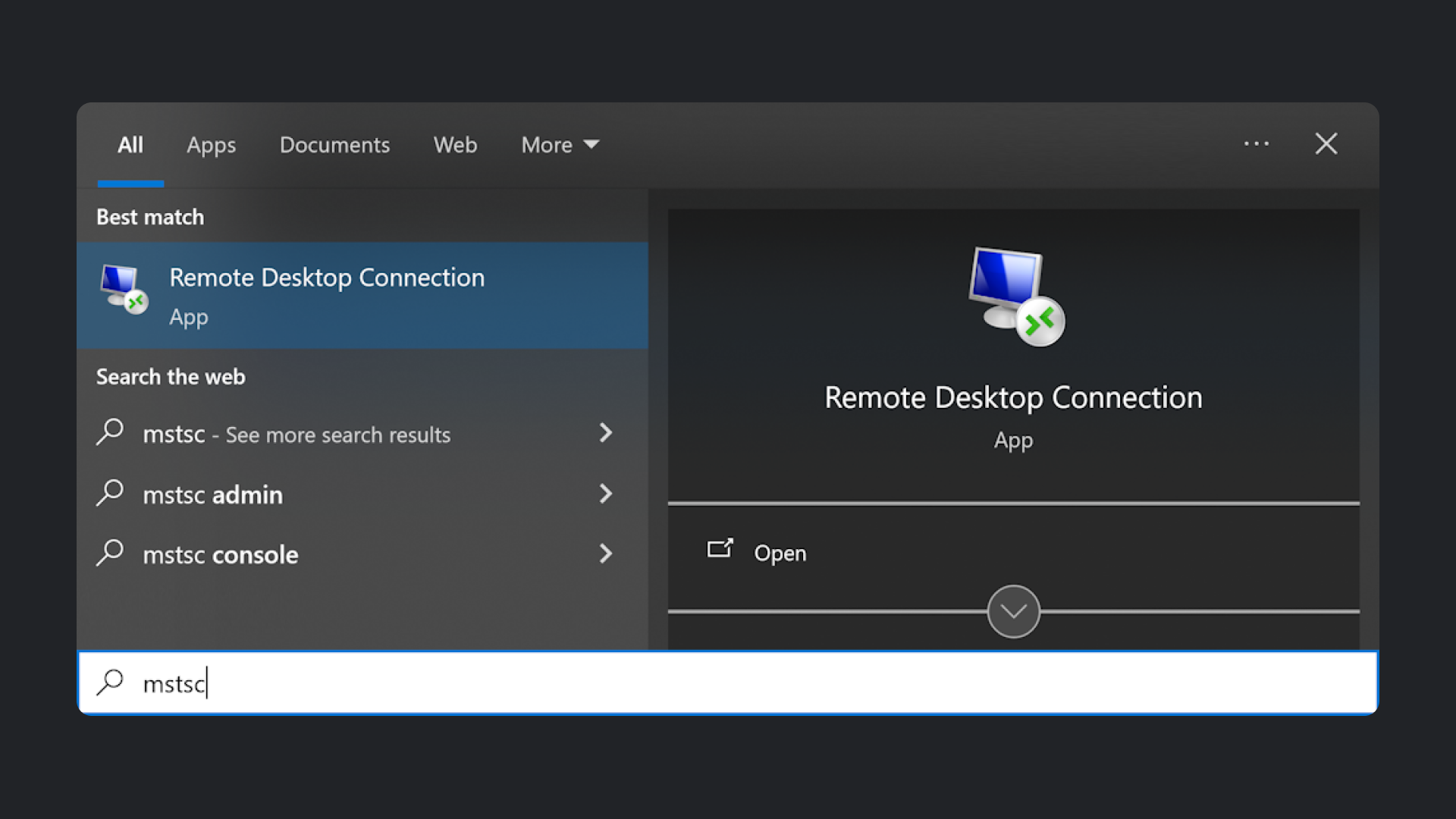Viewport: 1456px width, 819px height.
Task: Select the All tab
Action: (130, 145)
